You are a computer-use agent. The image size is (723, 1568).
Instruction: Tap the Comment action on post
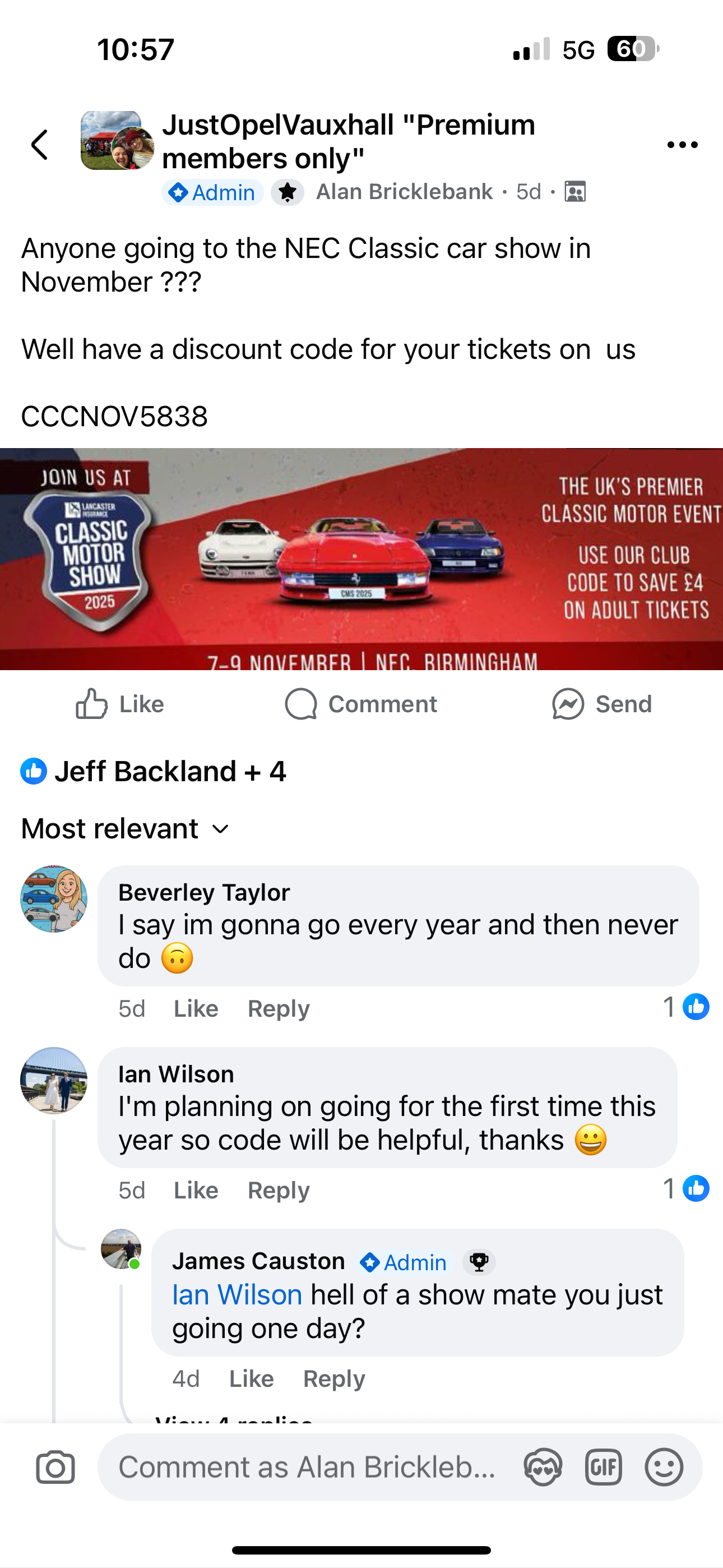[x=361, y=704]
